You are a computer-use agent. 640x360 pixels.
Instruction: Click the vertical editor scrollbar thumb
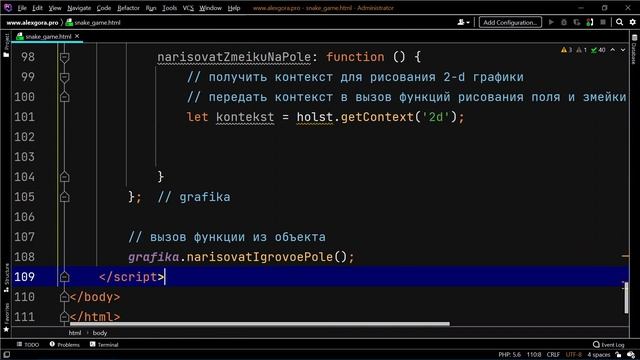point(626,298)
